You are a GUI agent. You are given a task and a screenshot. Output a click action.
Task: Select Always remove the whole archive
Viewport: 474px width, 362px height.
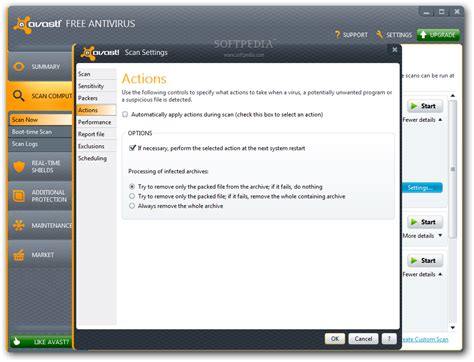132,206
